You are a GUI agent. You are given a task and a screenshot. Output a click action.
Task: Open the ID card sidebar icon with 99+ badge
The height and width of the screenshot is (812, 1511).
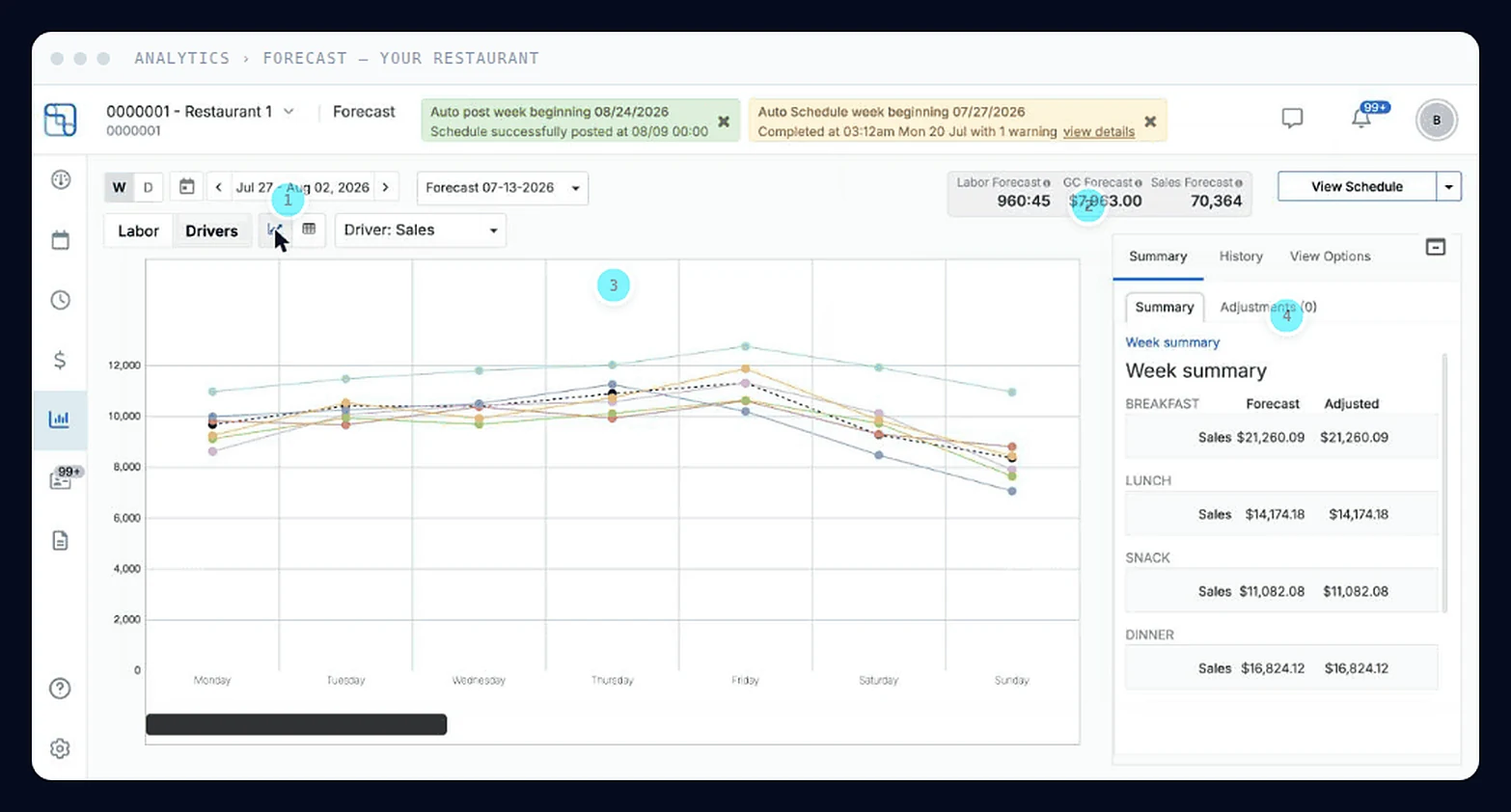click(61, 479)
